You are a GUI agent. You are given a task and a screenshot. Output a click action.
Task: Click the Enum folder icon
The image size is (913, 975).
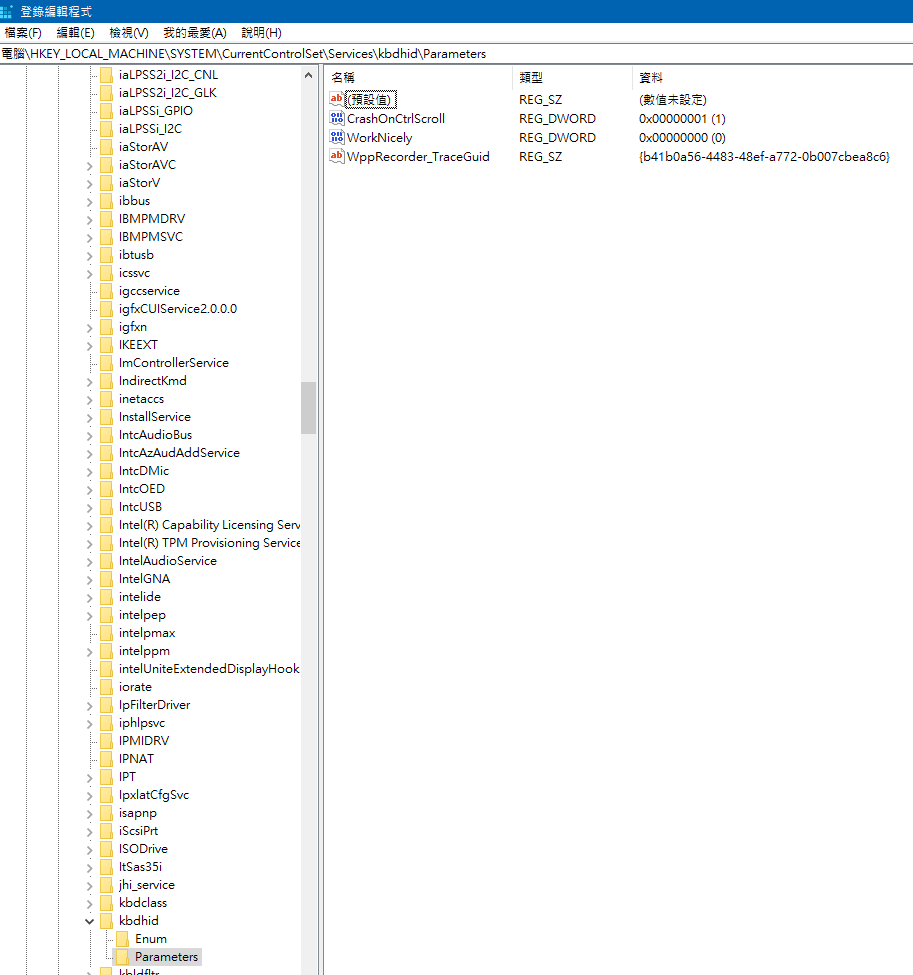[123, 939]
